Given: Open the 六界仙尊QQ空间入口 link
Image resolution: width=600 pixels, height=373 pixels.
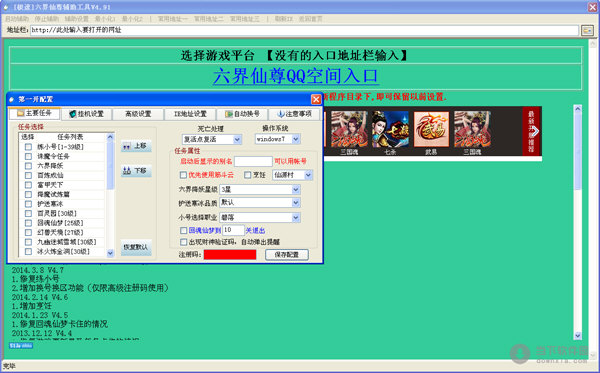Looking at the screenshot, I should 296,76.
